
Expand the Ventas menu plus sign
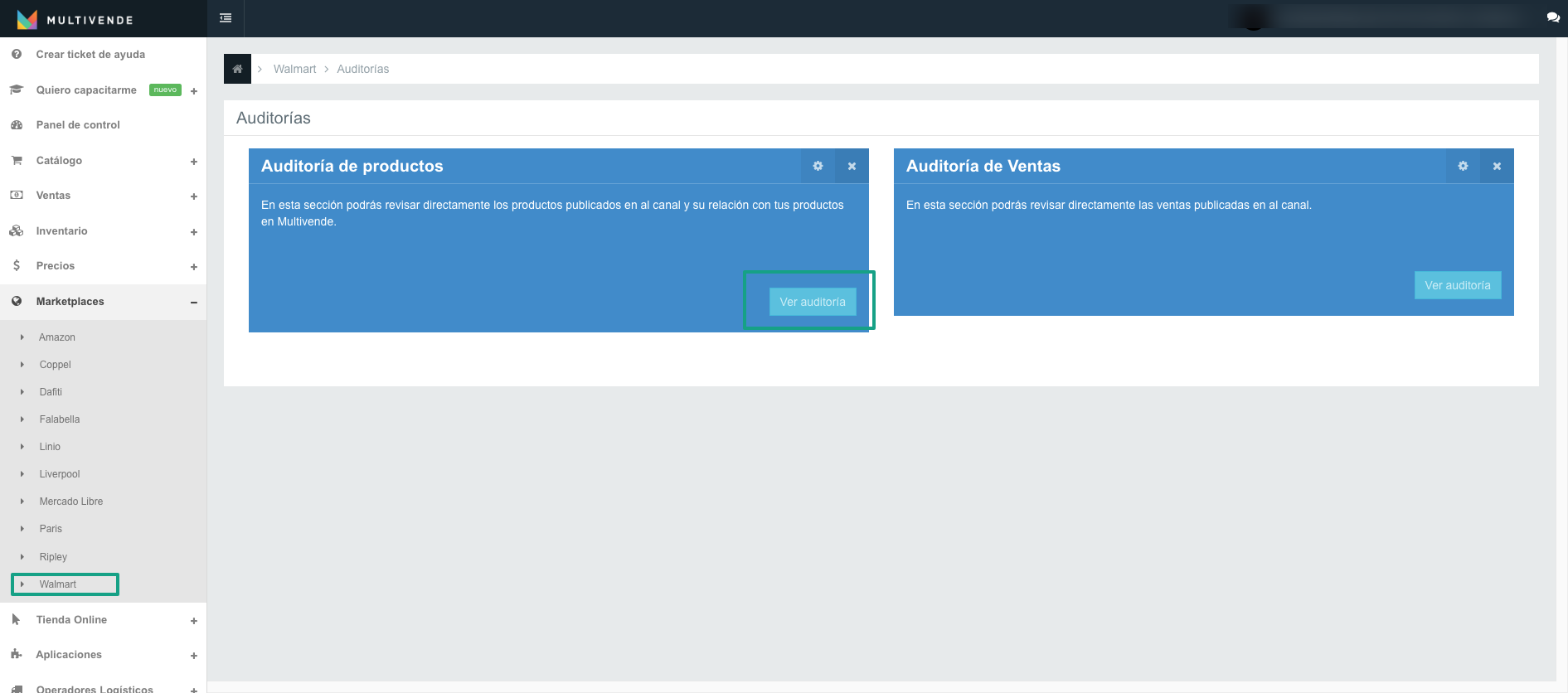tap(194, 196)
